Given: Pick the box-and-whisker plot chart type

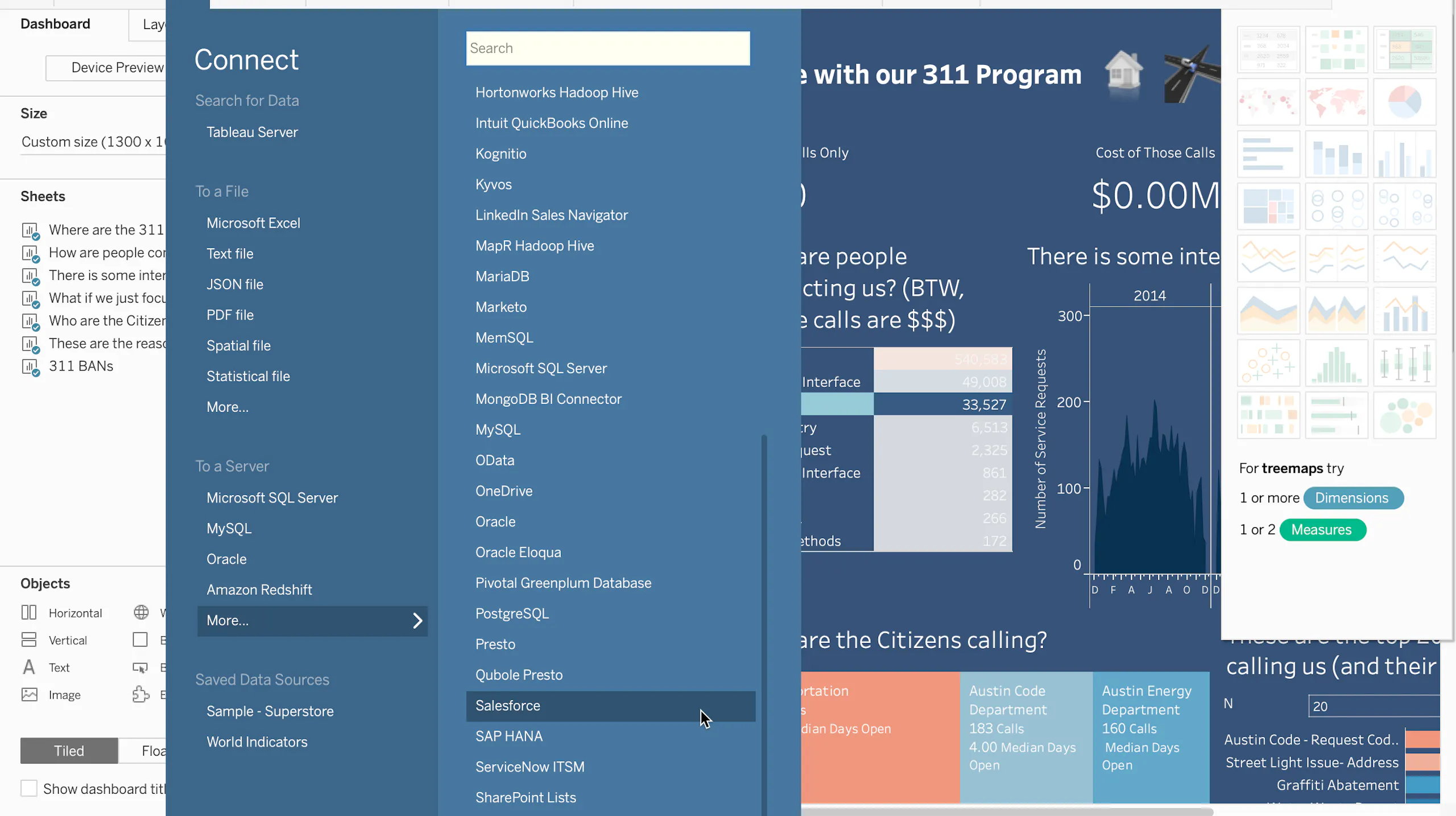Looking at the screenshot, I should coord(1406,362).
